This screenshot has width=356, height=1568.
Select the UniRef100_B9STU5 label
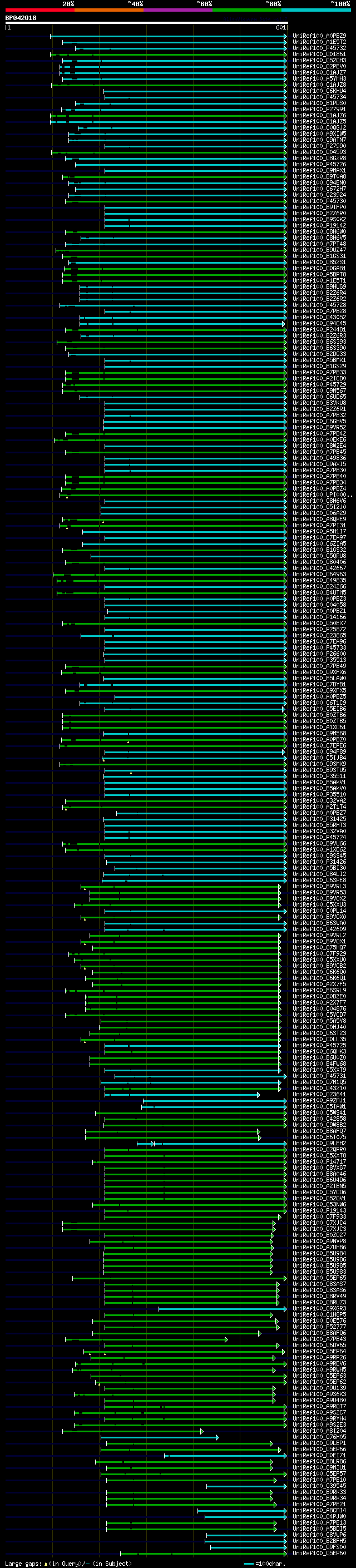(319, 770)
